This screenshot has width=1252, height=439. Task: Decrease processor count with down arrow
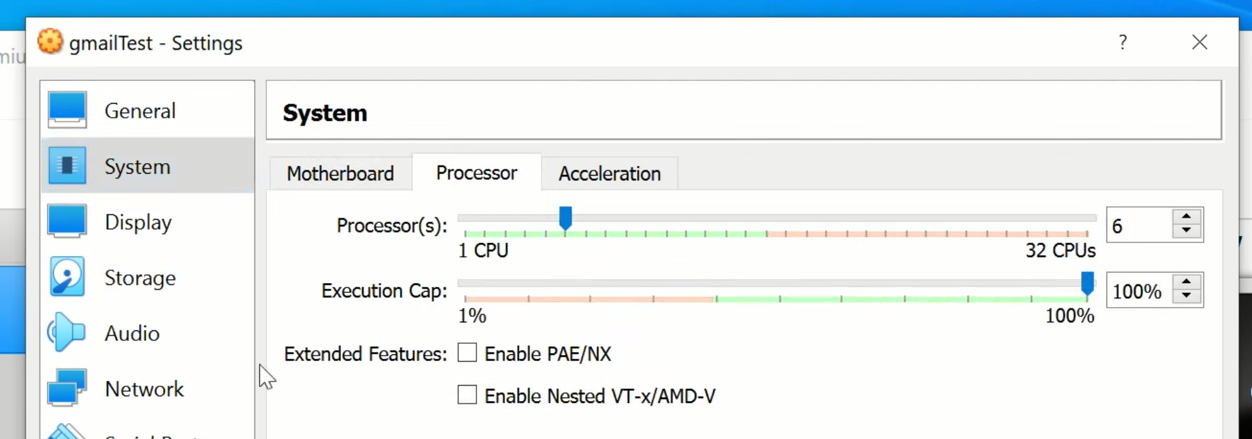tap(1187, 232)
